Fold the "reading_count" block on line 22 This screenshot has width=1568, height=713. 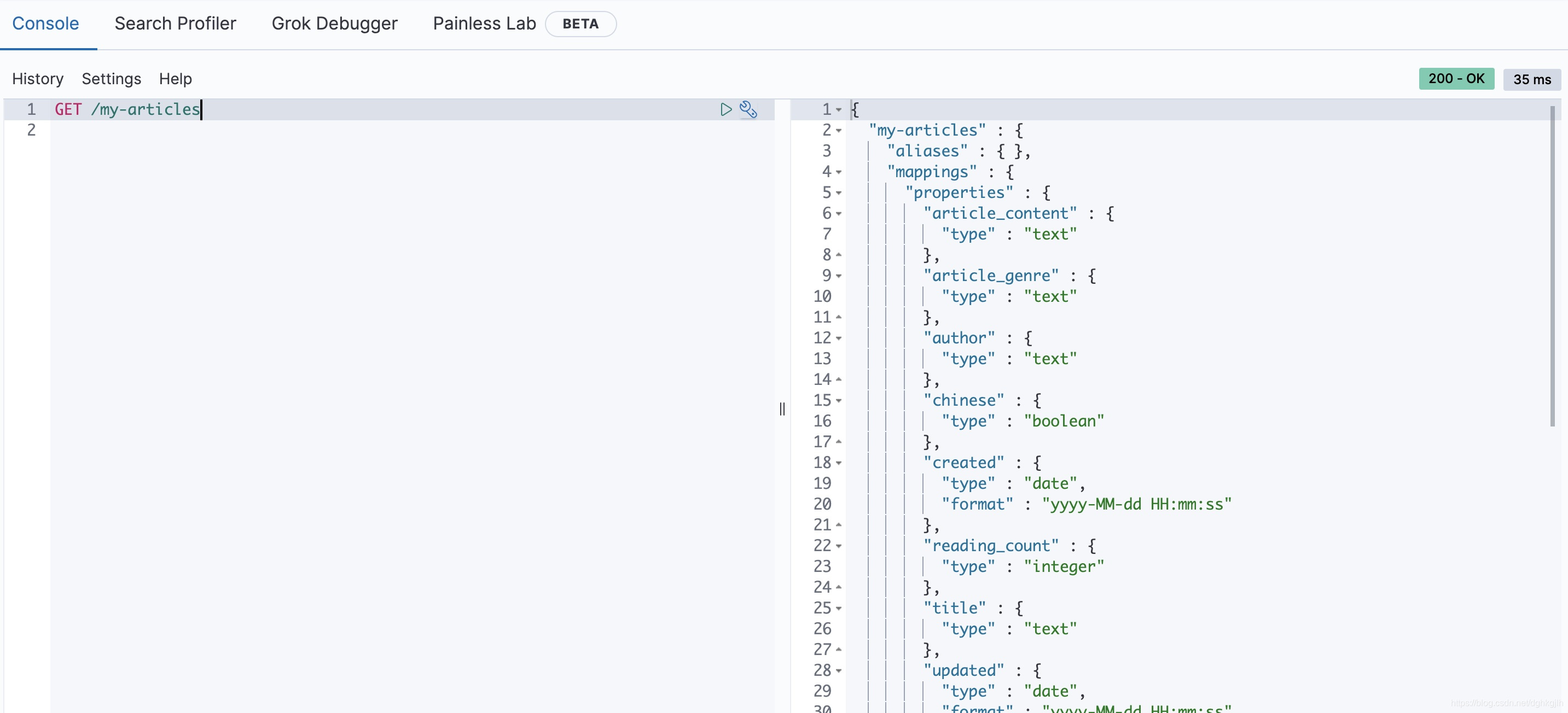pos(839,546)
